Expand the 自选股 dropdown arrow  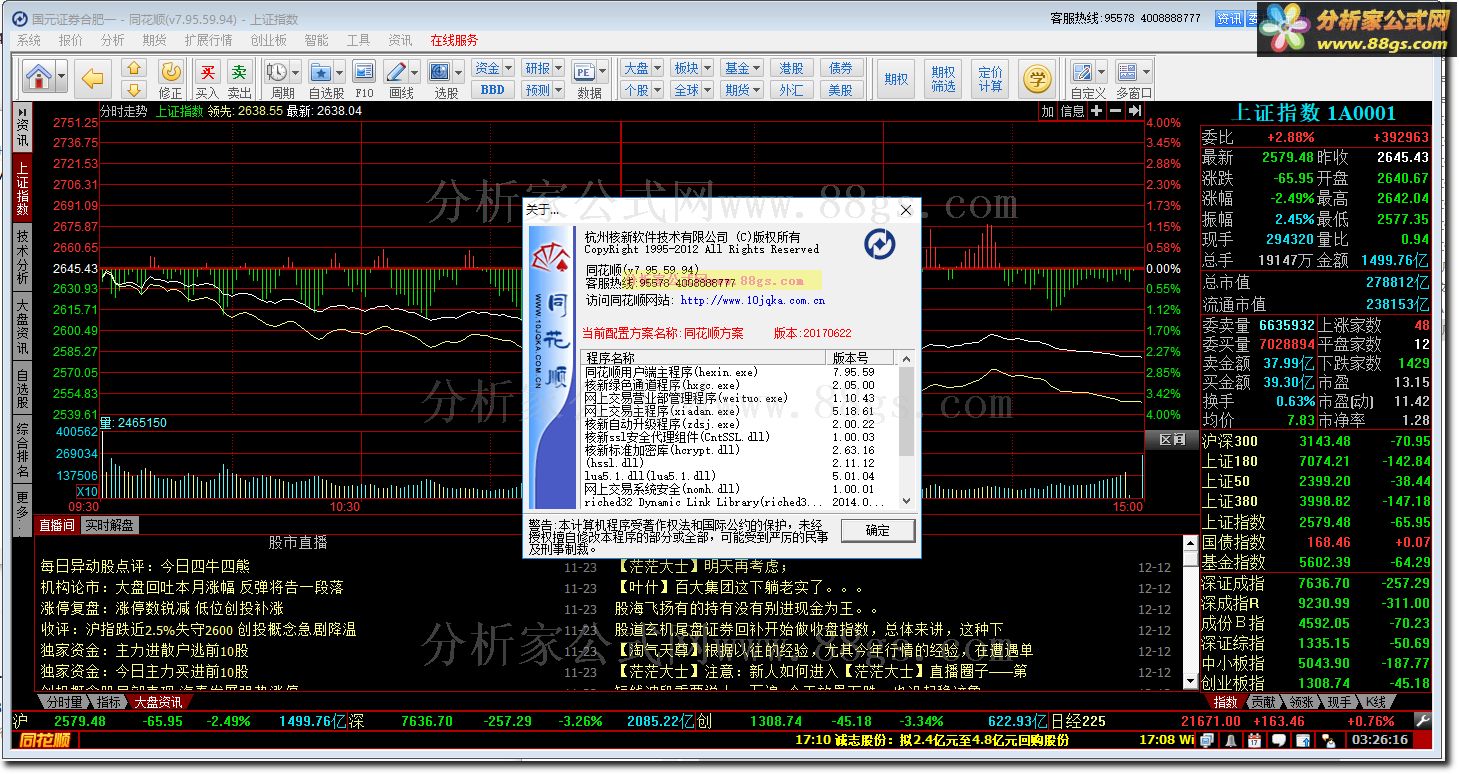340,71
